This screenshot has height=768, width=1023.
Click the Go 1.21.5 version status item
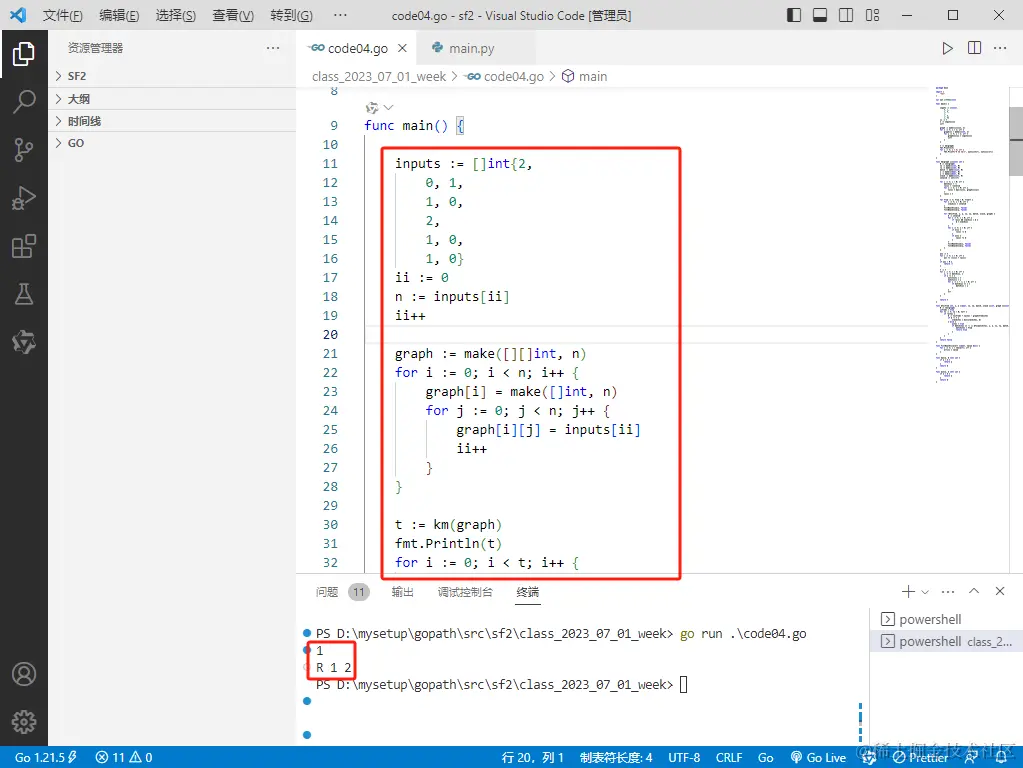click(46, 758)
